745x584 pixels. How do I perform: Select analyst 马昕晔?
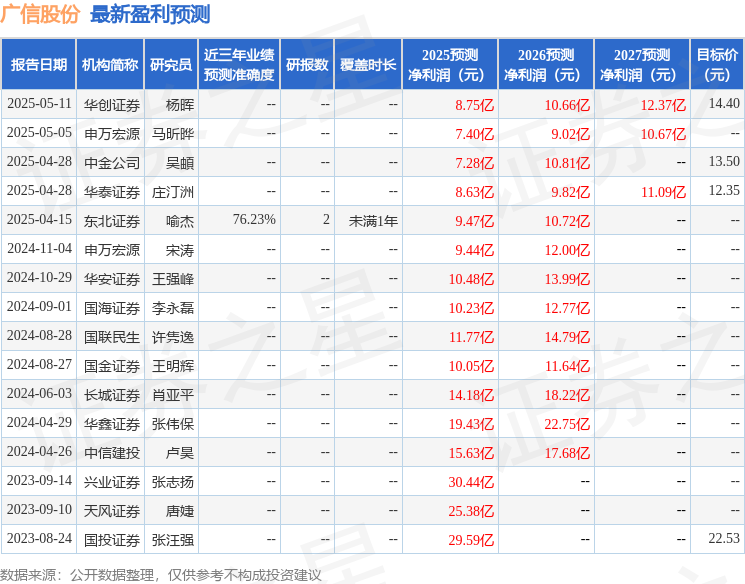[173, 134]
